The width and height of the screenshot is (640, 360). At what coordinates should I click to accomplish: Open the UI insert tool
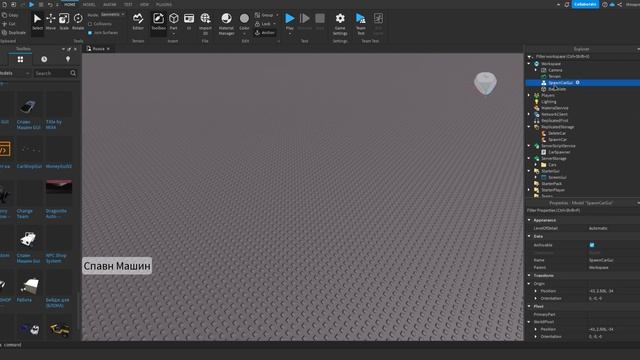pyautogui.click(x=189, y=22)
